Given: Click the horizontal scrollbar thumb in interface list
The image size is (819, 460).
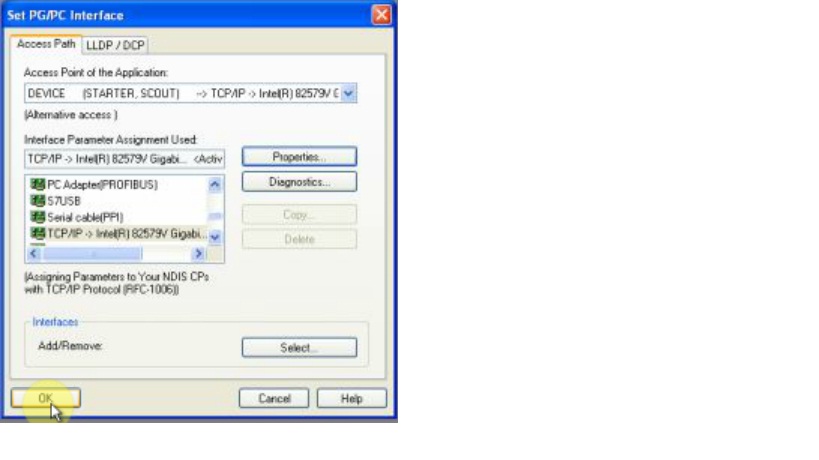Looking at the screenshot, I should [x=92, y=254].
